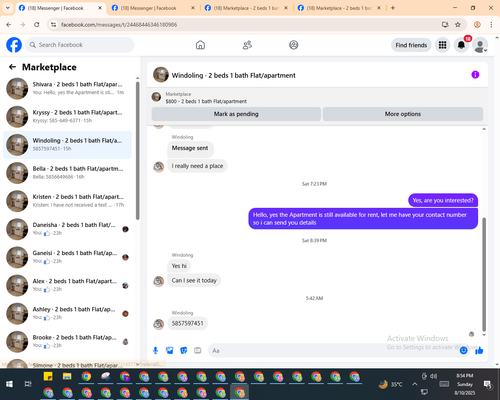The height and width of the screenshot is (400, 500).
Task: Open the tab search dropdown arrow
Action: tap(7, 8)
